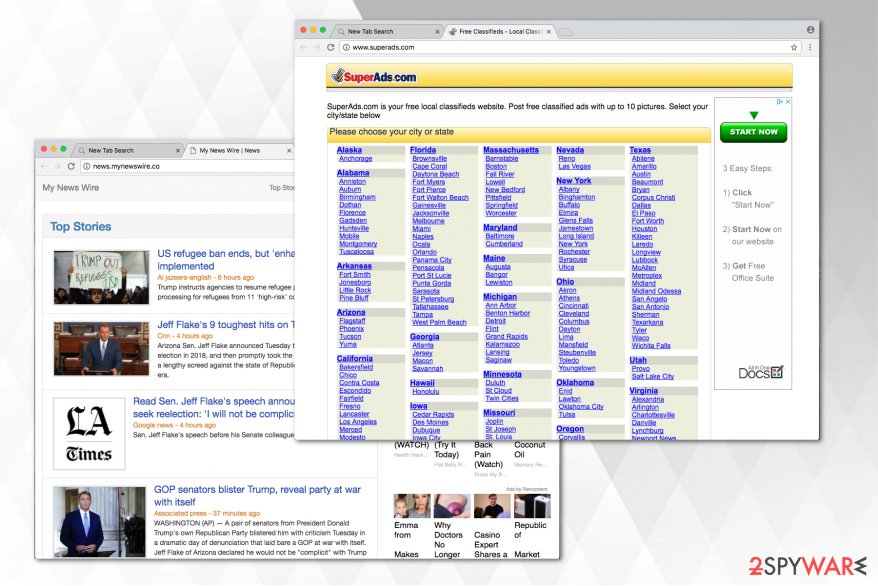This screenshot has width=878, height=586.
Task: Click the Emma from ad thumbnail
Action: (x=412, y=506)
